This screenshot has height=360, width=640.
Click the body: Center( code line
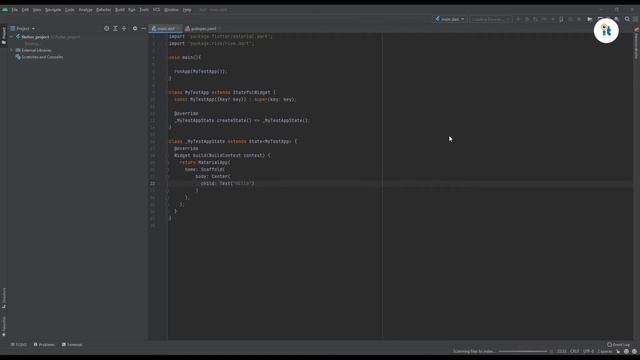[x=213, y=176]
